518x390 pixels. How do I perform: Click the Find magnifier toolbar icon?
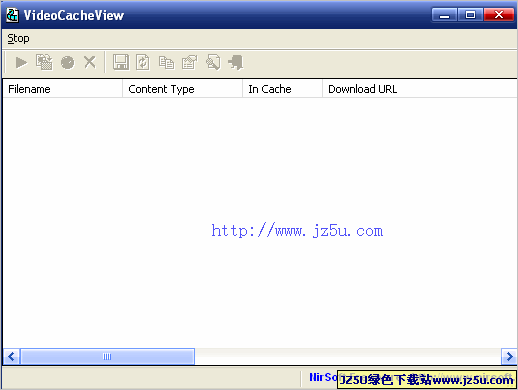coord(213,62)
